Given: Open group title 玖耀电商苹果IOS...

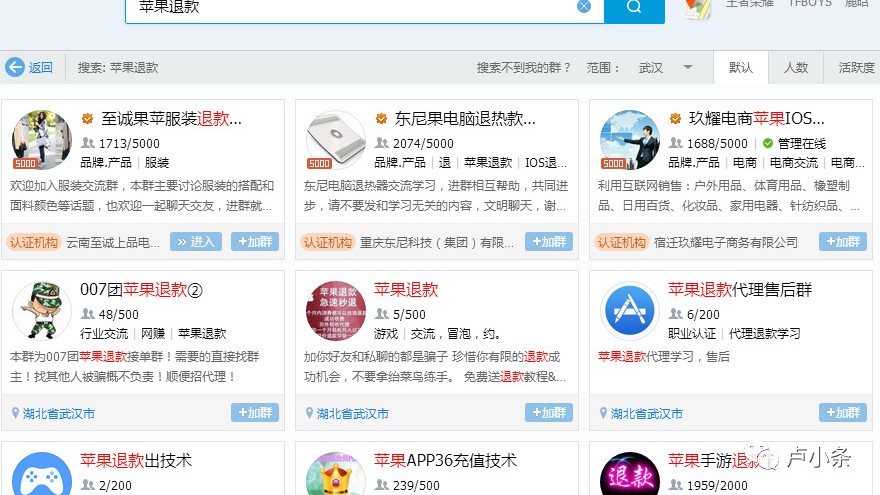Looking at the screenshot, I should 757,118.
